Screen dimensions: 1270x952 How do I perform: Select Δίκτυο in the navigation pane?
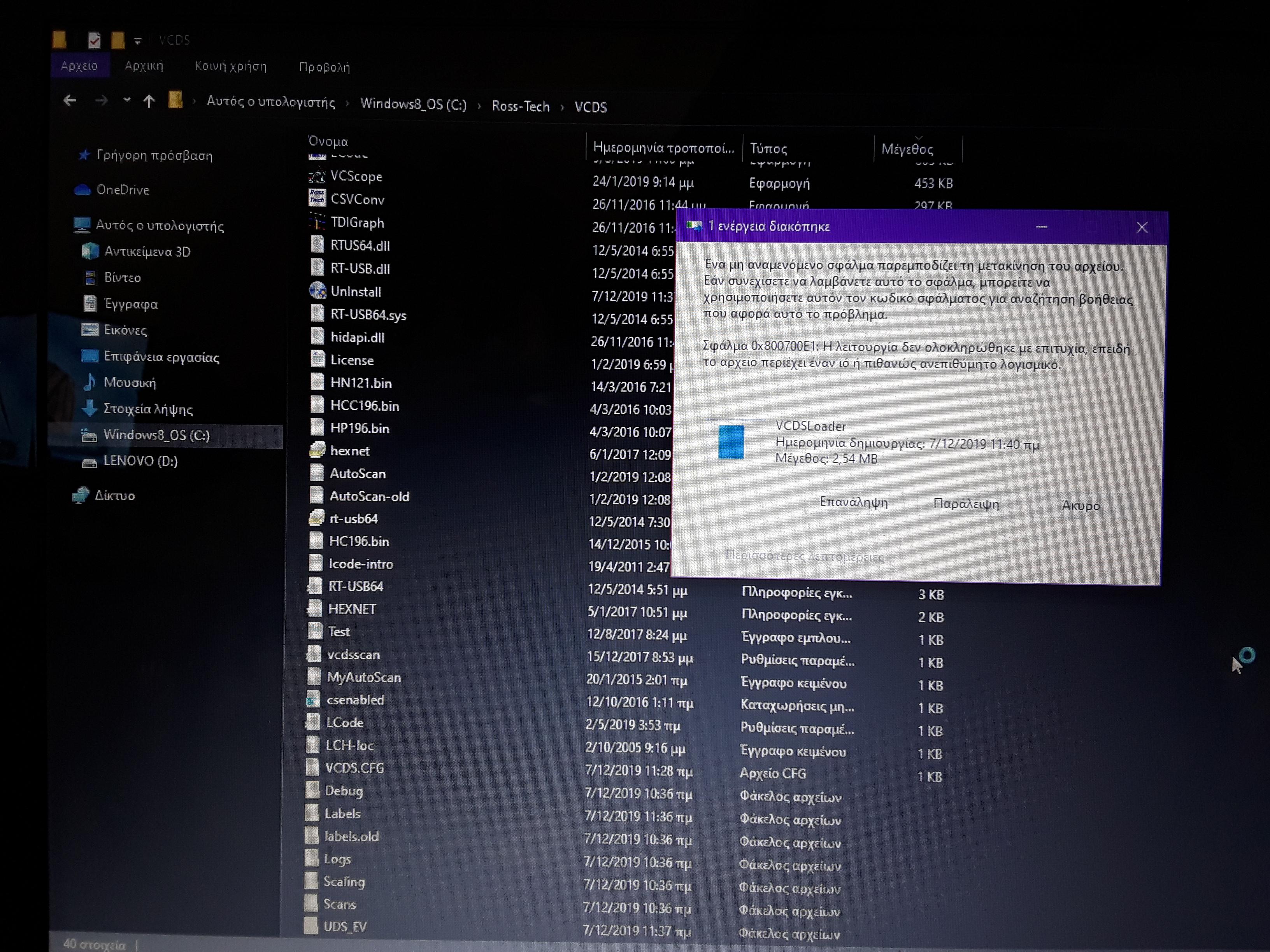coord(115,496)
